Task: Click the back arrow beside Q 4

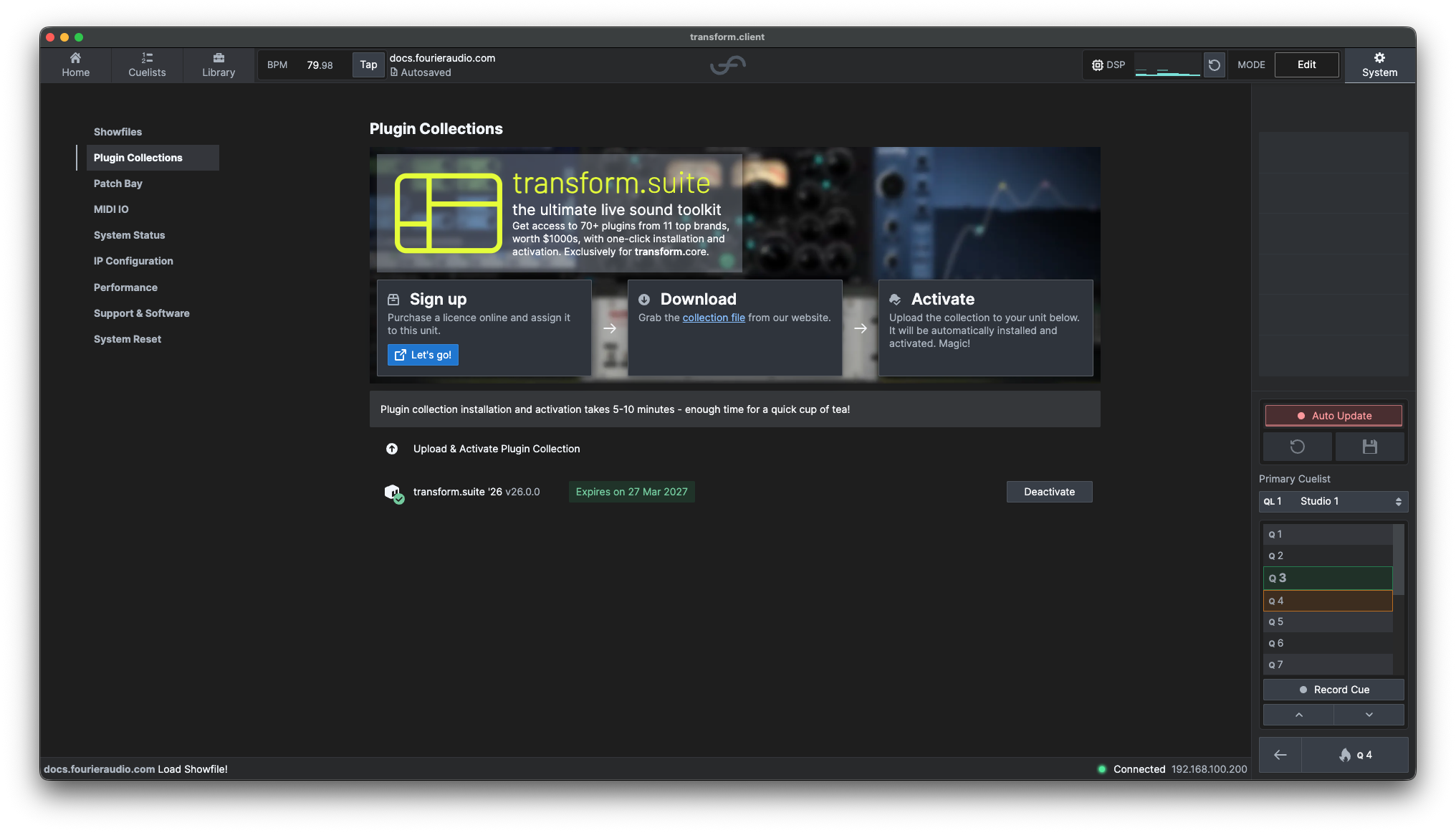Action: [1280, 755]
